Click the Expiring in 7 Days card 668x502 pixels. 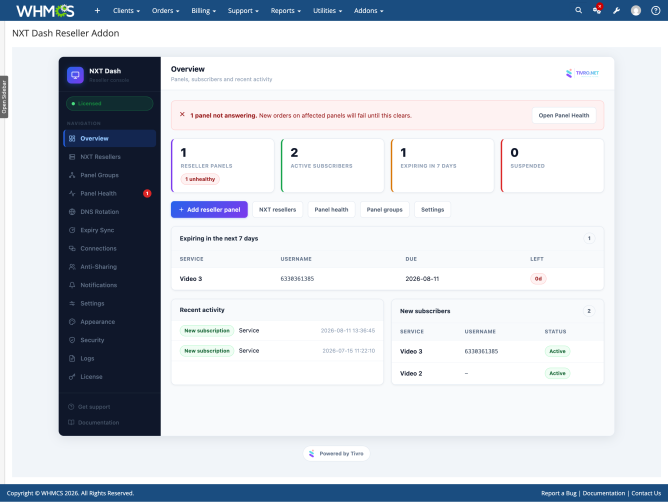[x=443, y=165]
